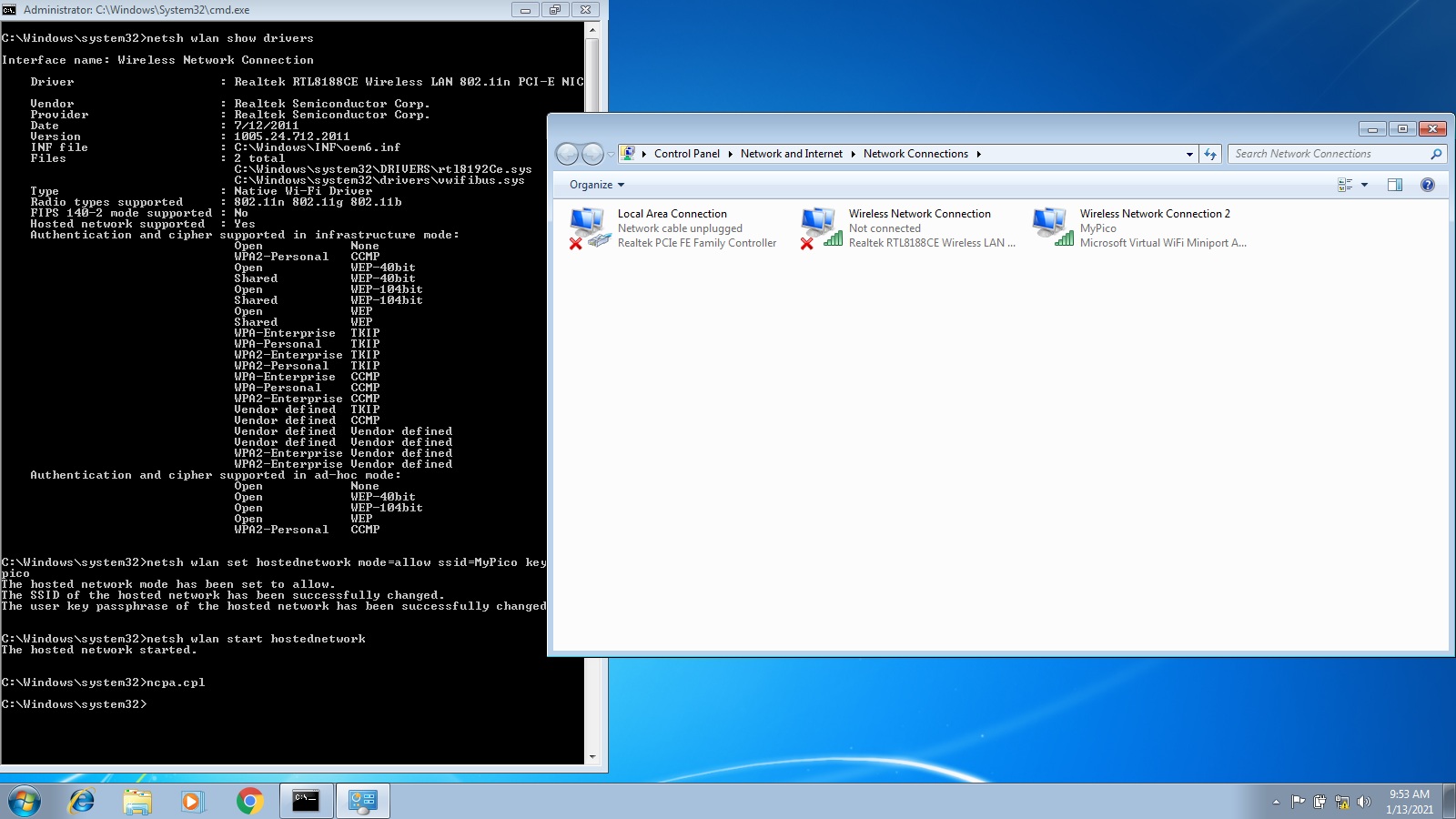1456x819 pixels.
Task: Open the Organize dropdown menu
Action: pos(594,184)
